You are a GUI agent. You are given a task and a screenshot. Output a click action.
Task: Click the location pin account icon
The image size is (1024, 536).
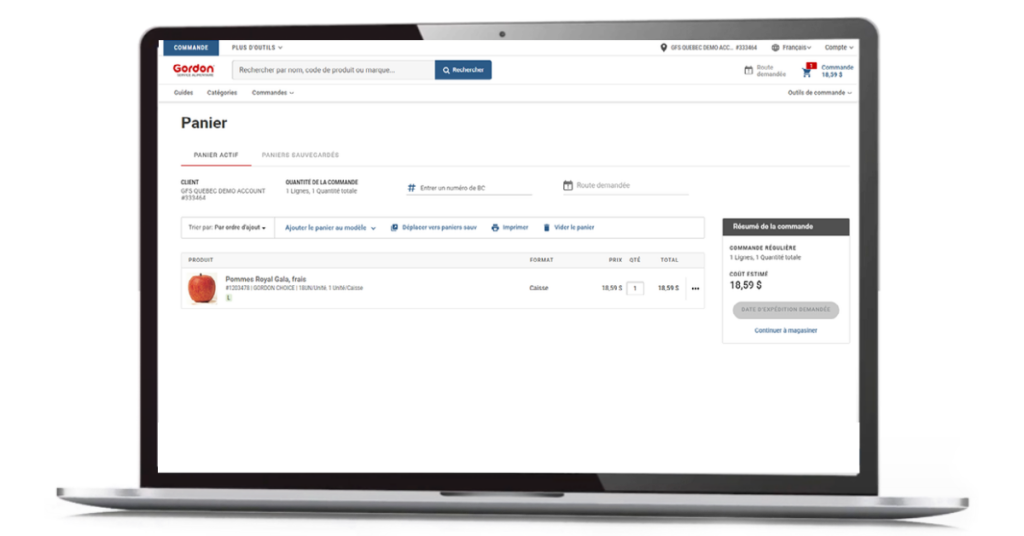(664, 47)
